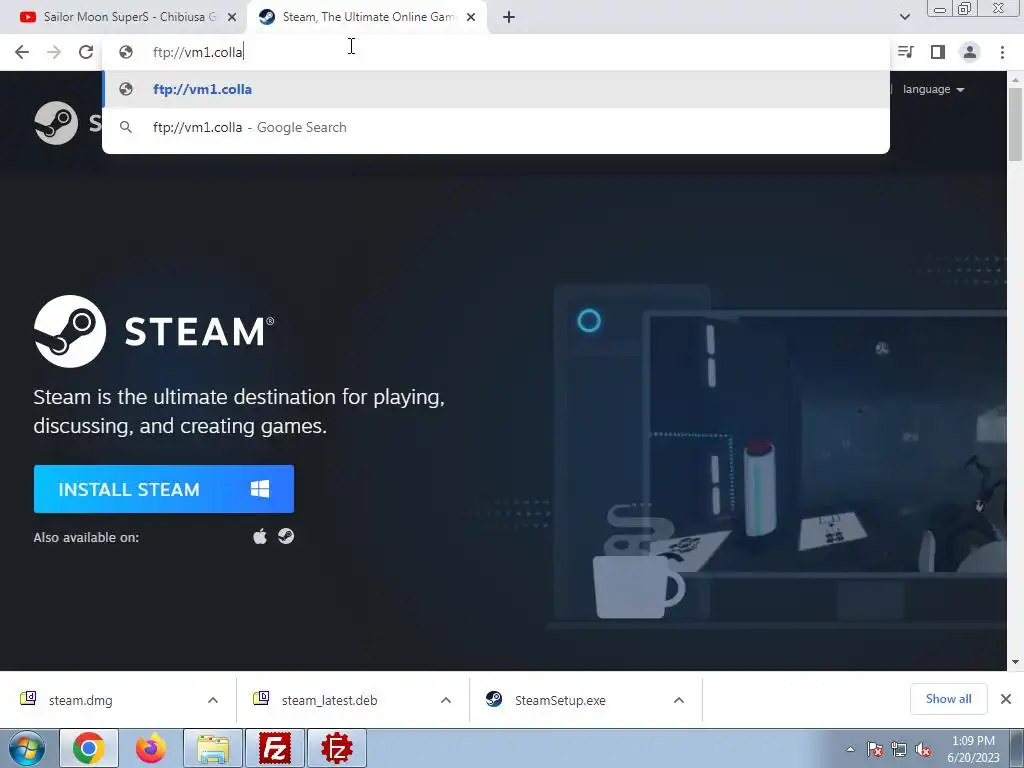Click the Action Center flag tray icon
This screenshot has width=1024, height=768.
875,750
